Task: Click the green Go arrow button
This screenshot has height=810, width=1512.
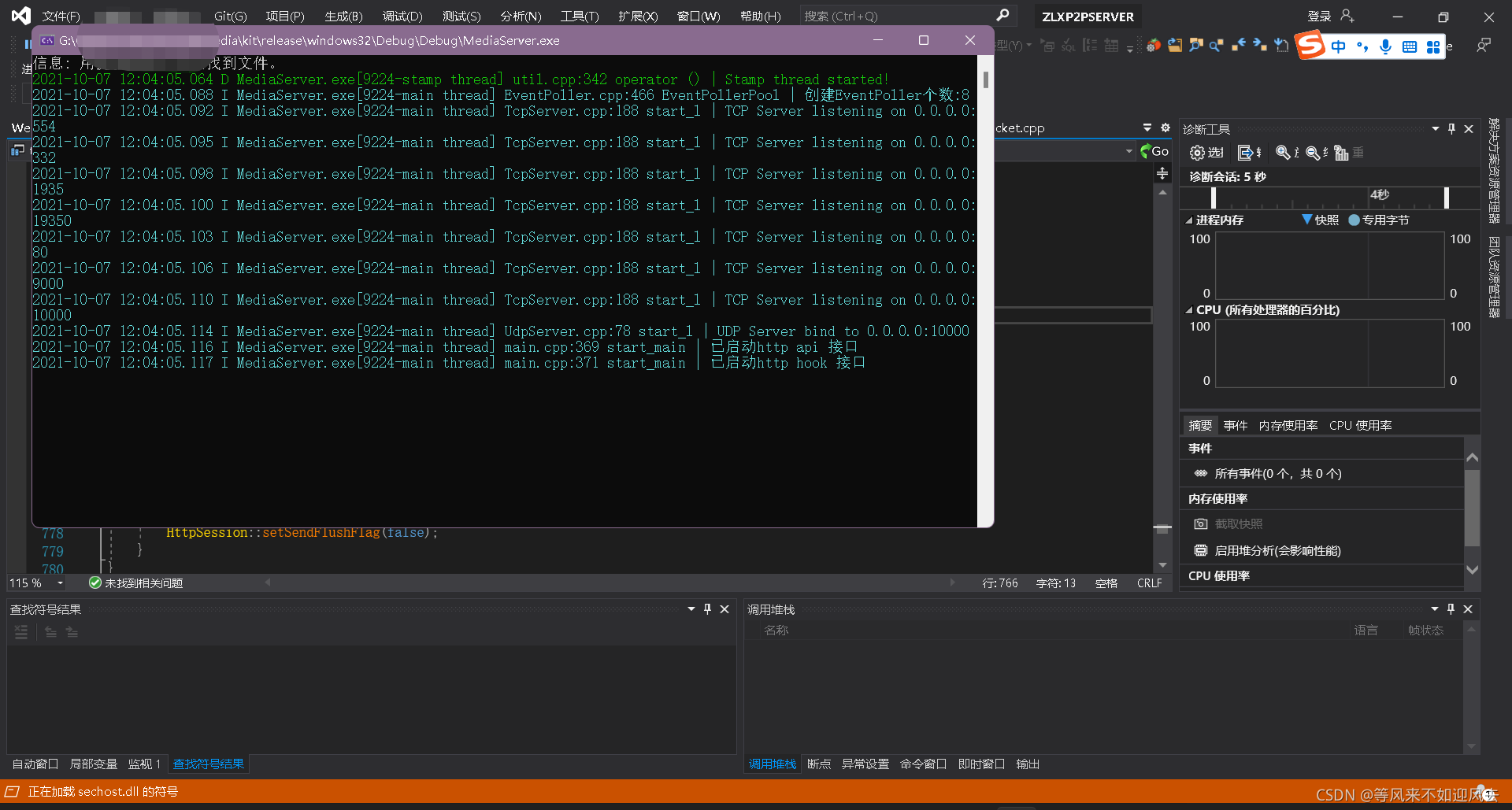Action: coord(1154,151)
